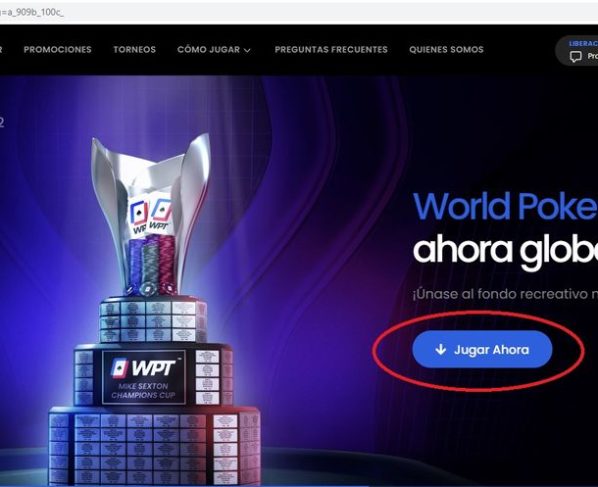Click the stacked poker chips inside the trophy
This screenshot has width=598, height=487.
[x=151, y=265]
